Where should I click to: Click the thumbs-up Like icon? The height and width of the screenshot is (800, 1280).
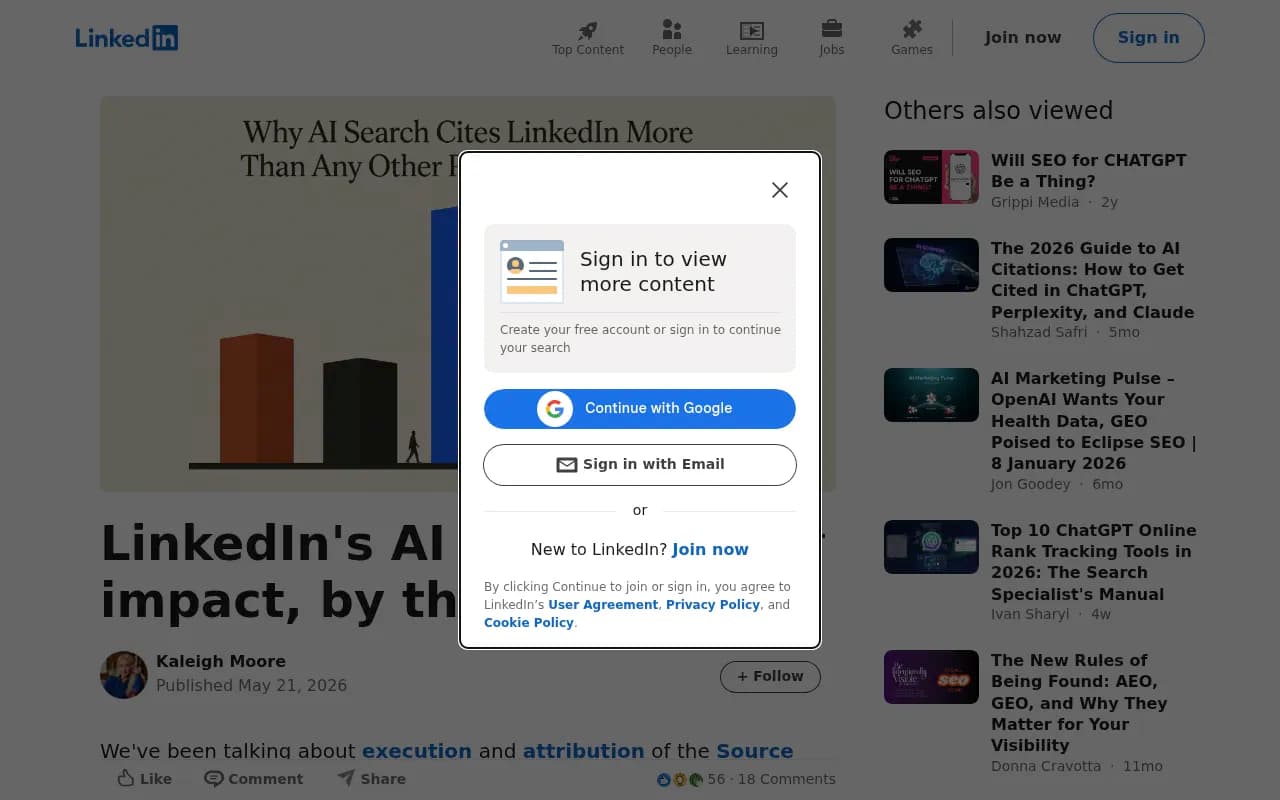(126, 778)
